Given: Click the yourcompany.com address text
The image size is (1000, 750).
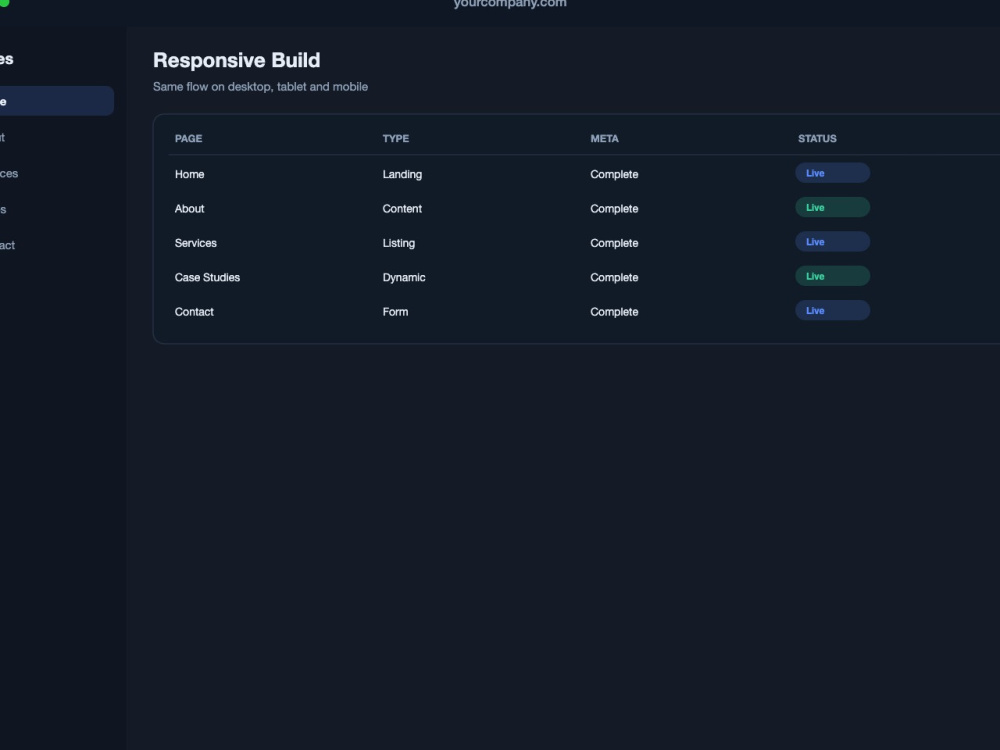Looking at the screenshot, I should tap(510, 4).
